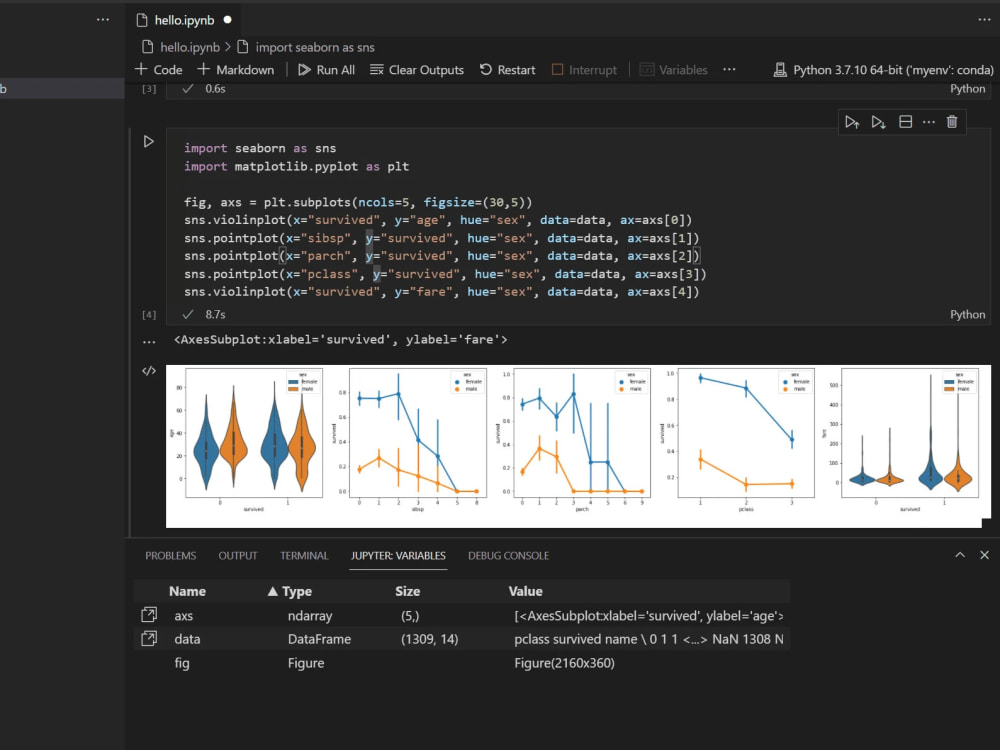The image size is (1000, 750).
Task: Click the 8.7s execution time status
Action: (x=216, y=314)
